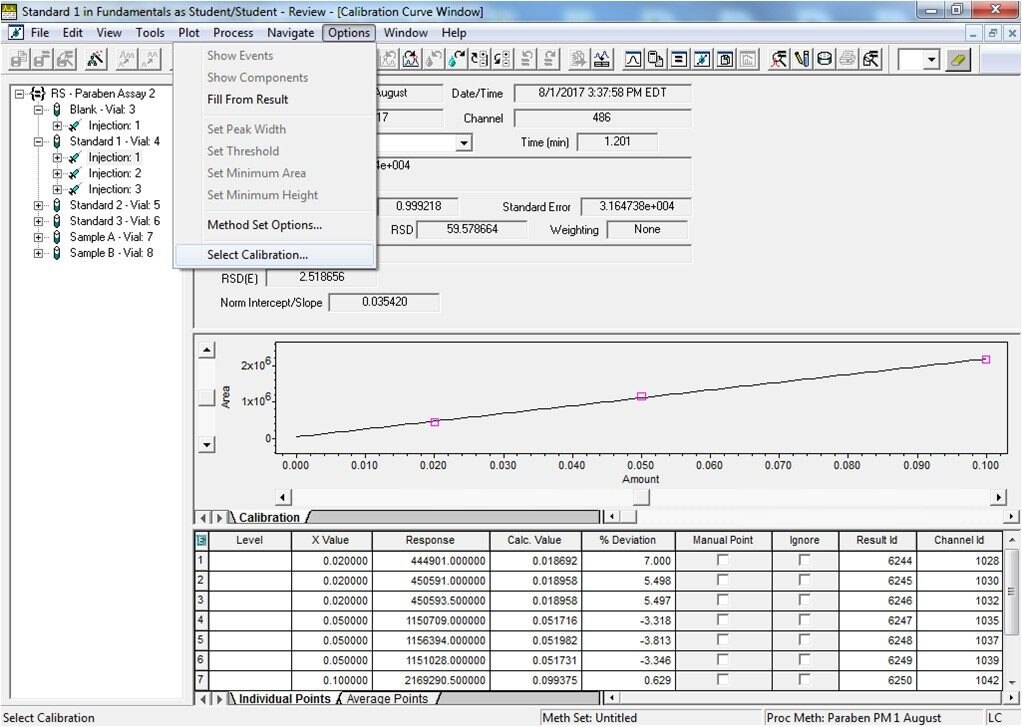Click the grayed-out chart window toolbar icon
Image resolution: width=1022 pixels, height=727 pixels.
[x=748, y=59]
